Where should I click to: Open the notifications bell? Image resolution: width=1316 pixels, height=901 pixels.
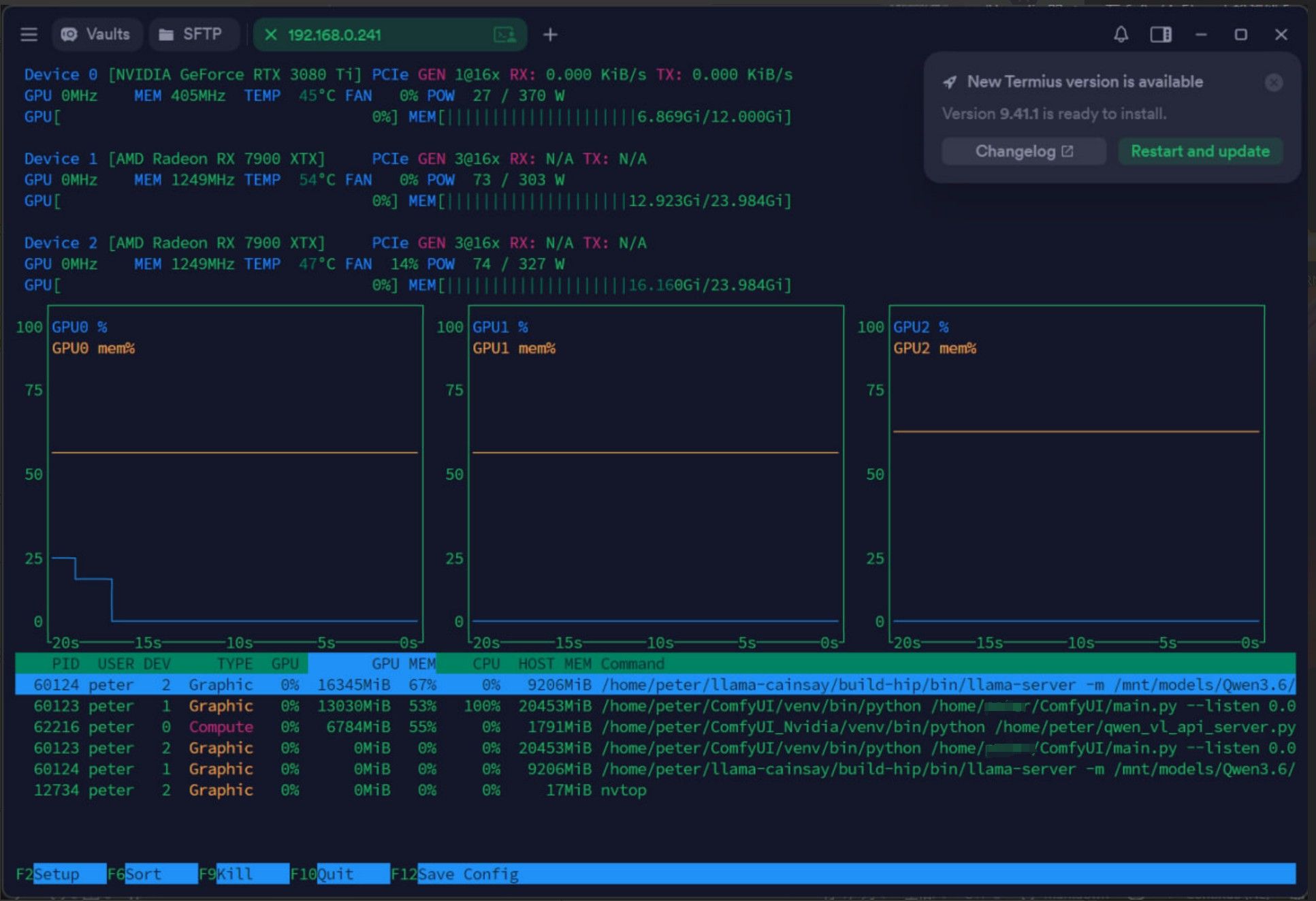pos(1121,35)
